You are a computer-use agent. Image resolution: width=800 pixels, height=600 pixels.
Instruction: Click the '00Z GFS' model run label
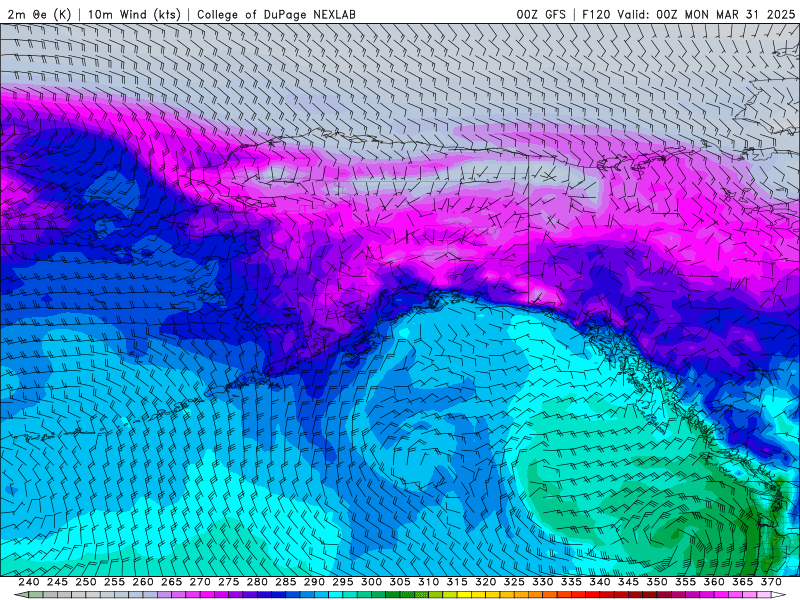541,14
